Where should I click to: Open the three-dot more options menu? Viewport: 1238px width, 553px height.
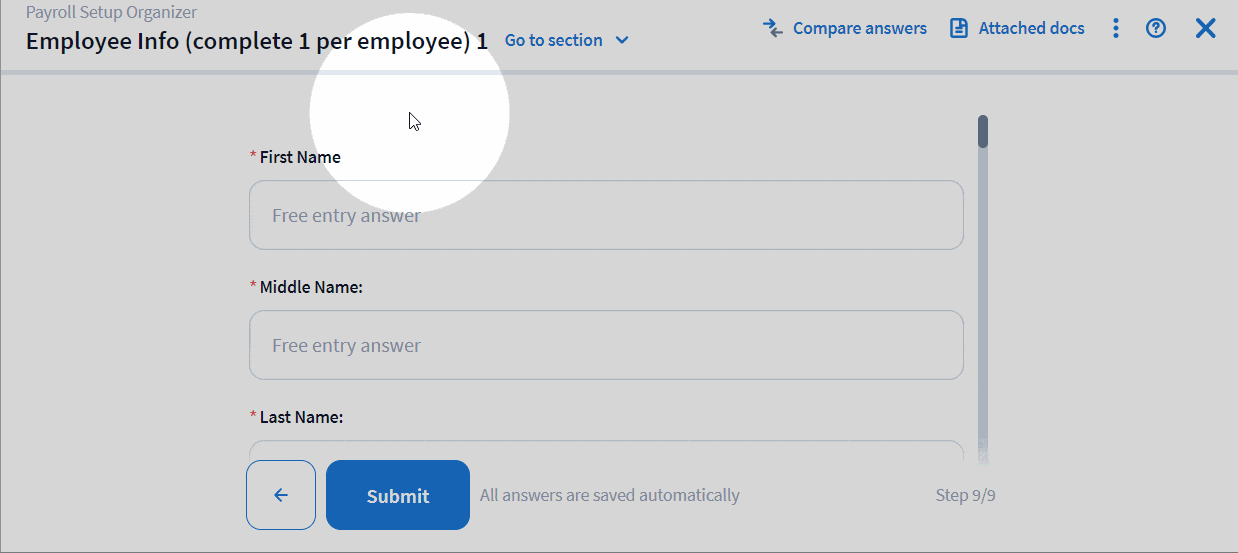(1116, 28)
